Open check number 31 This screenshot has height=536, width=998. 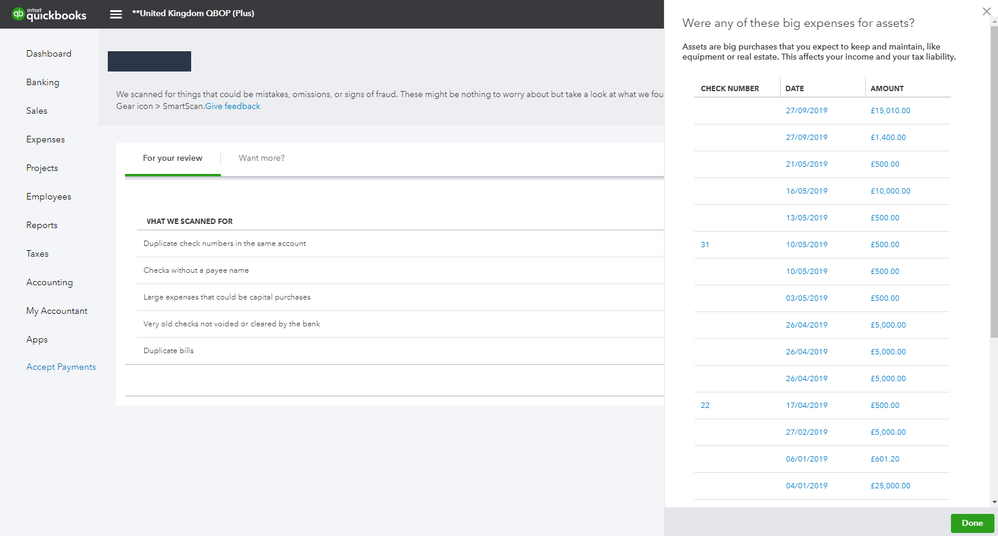(705, 244)
